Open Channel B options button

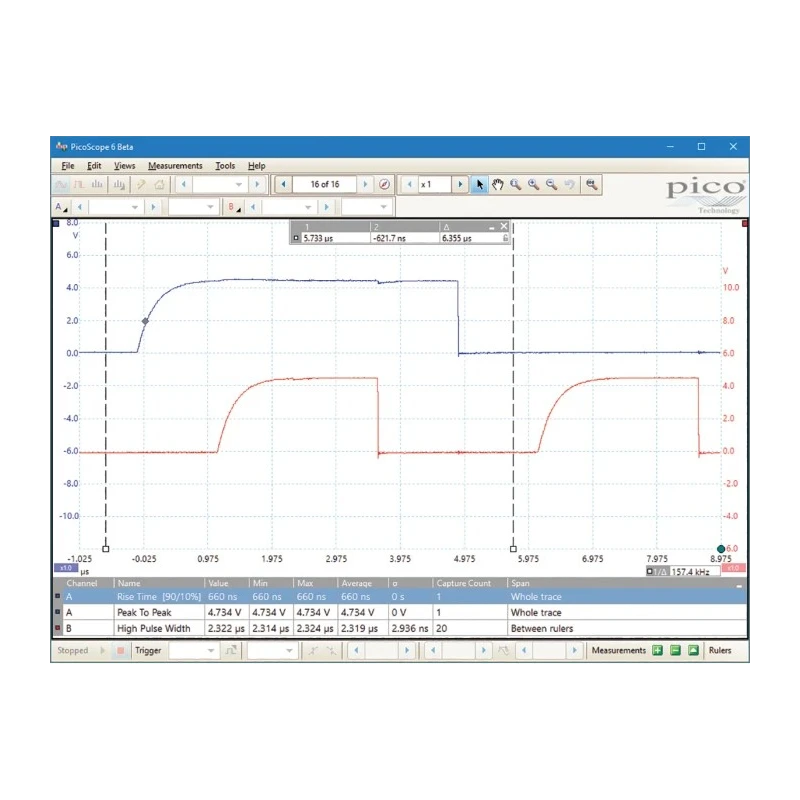234,207
